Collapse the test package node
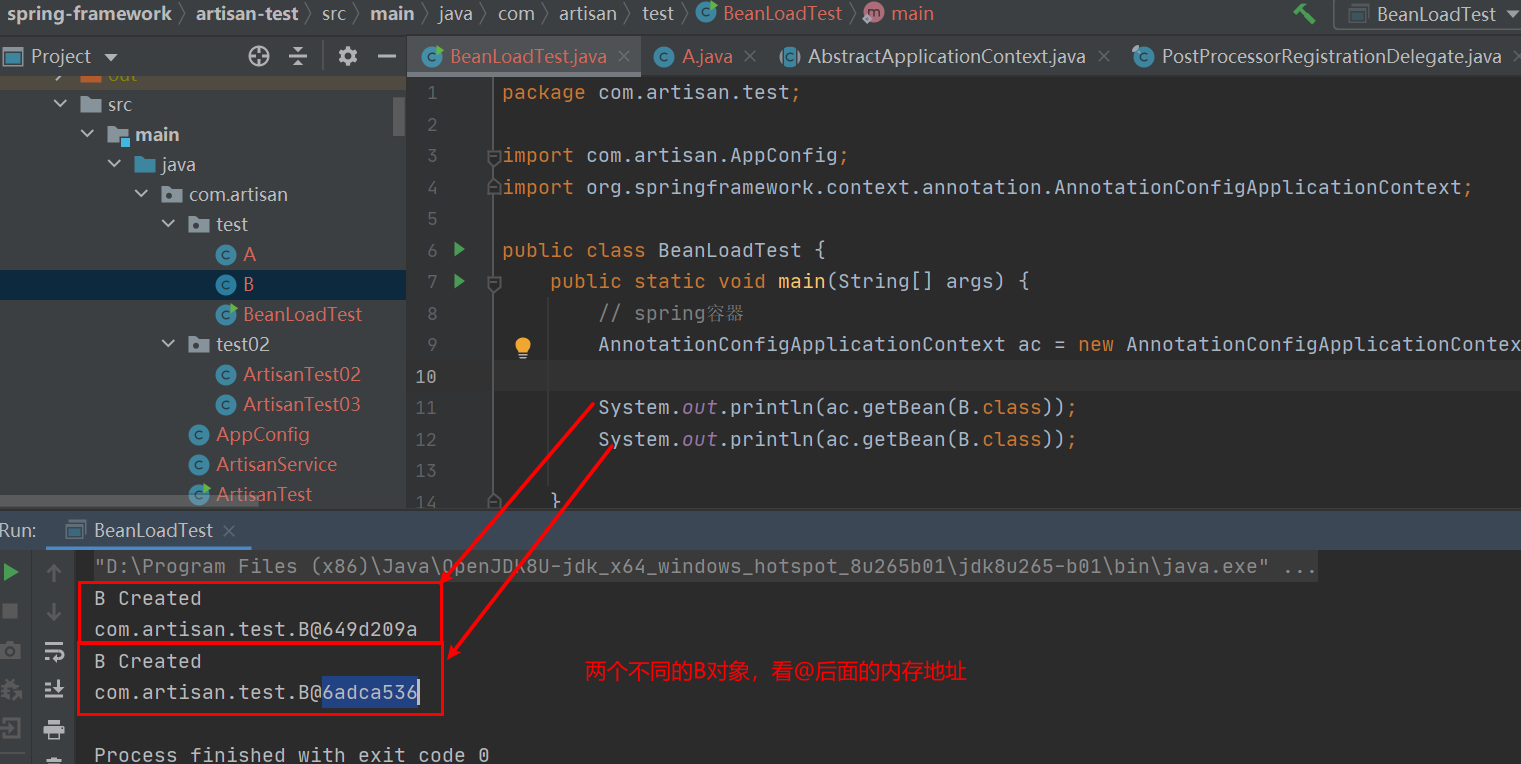The image size is (1521, 764). [x=169, y=224]
